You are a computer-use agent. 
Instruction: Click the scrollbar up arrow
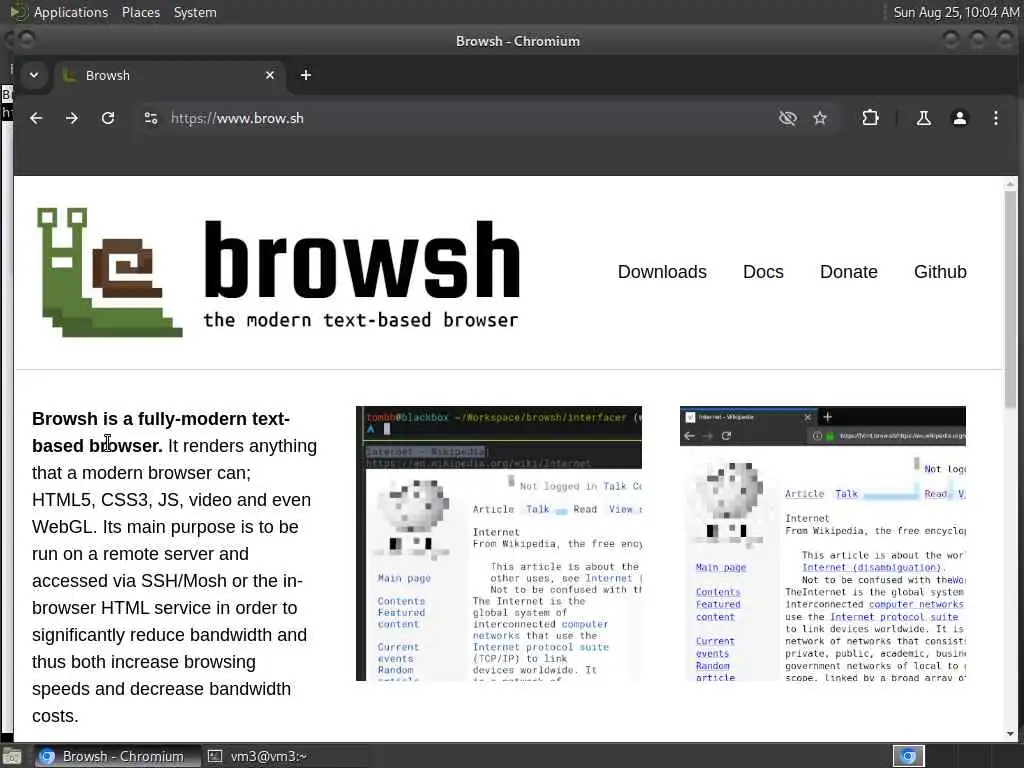coord(1010,184)
